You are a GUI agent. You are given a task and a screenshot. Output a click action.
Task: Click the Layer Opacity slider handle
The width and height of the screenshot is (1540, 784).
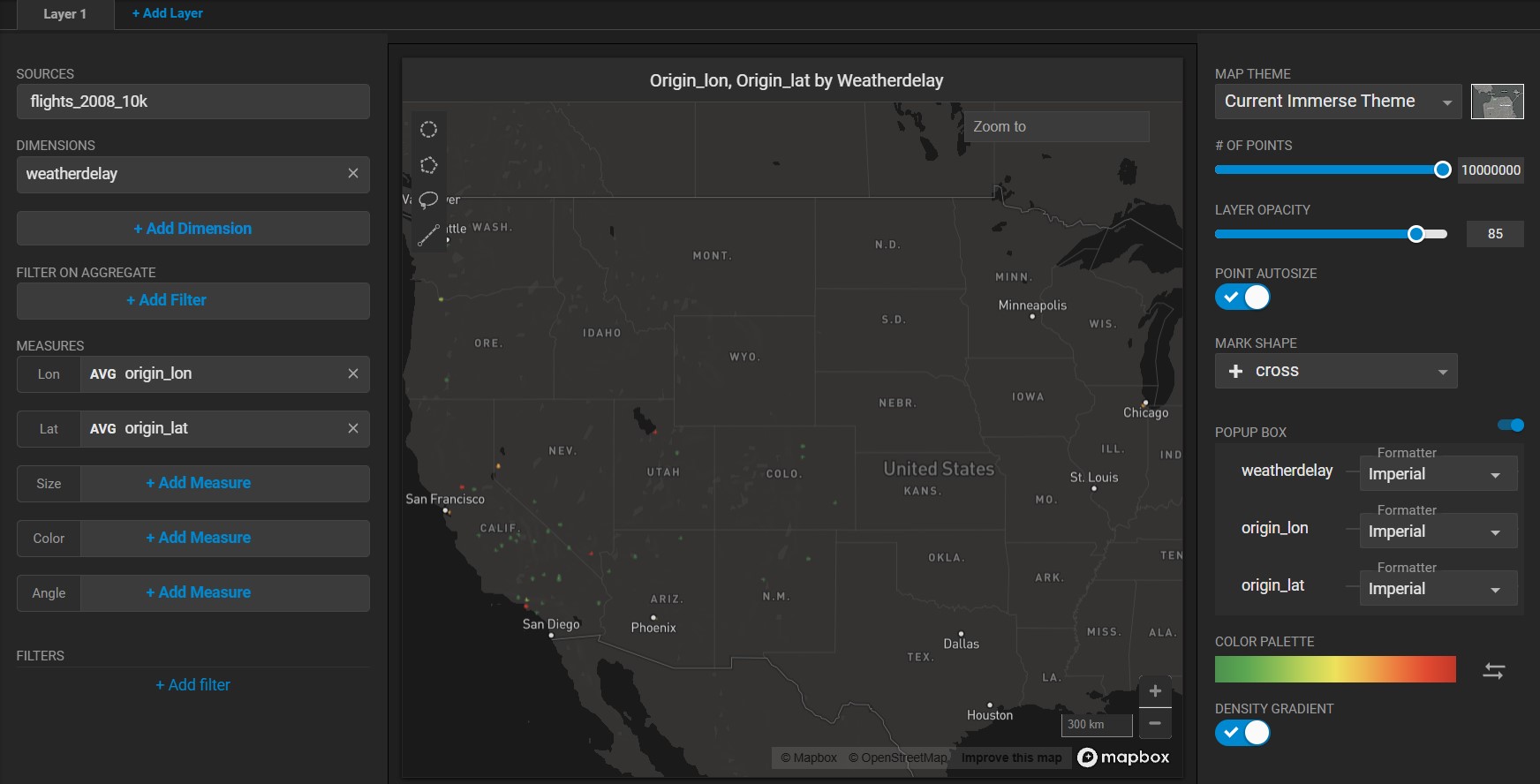point(1415,234)
